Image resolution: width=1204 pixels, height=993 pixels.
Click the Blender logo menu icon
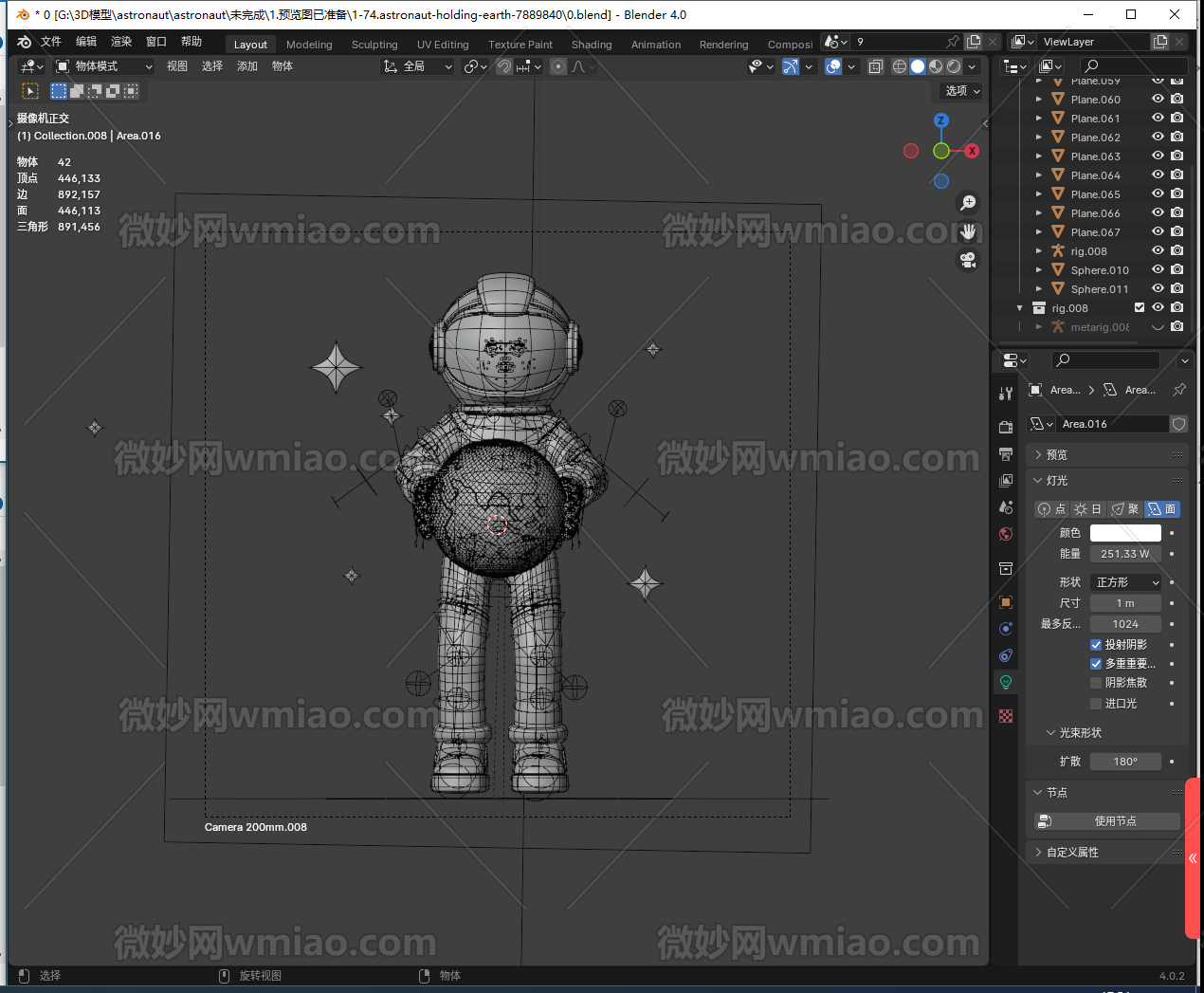25,42
